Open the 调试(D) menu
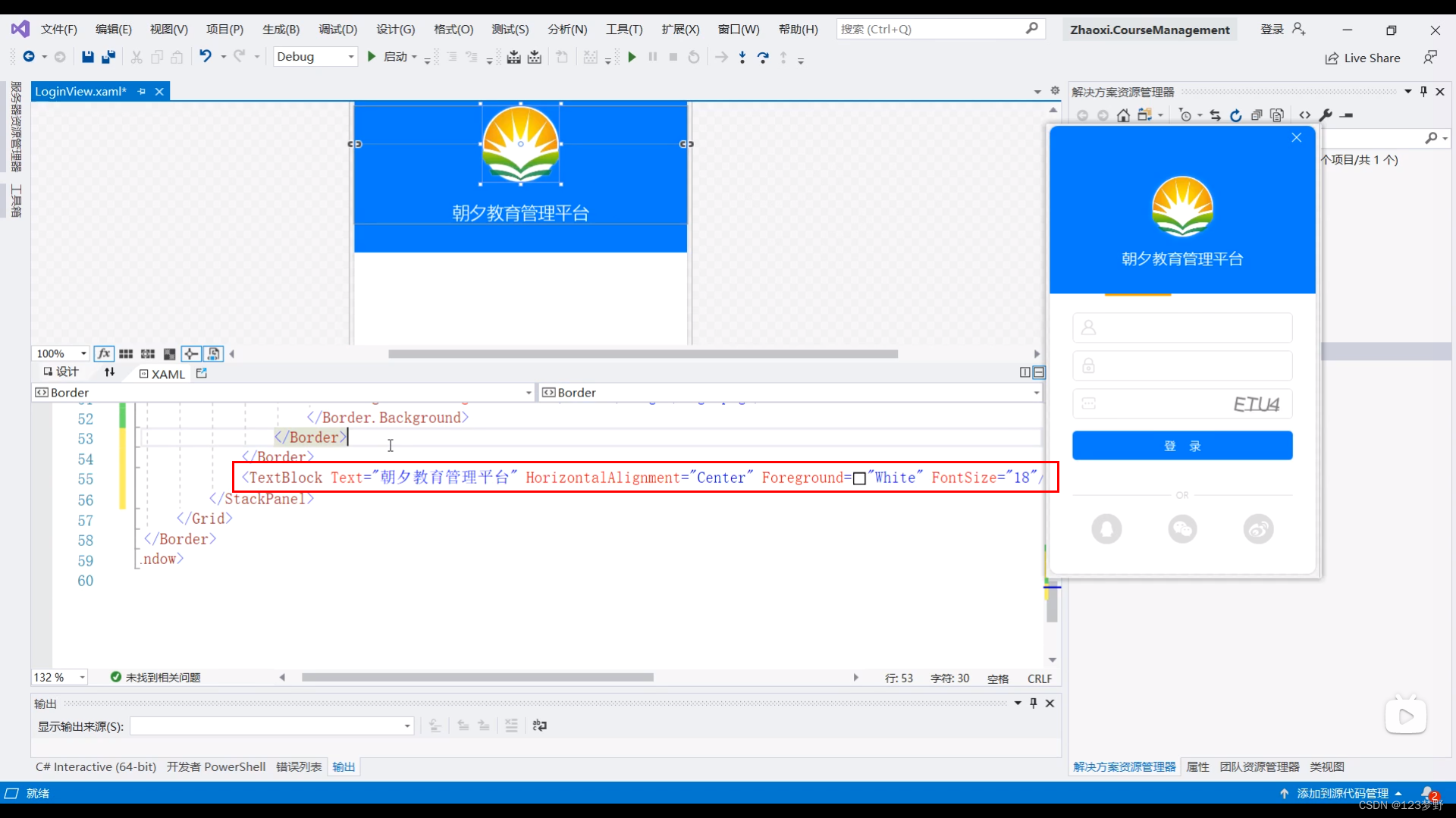The width and height of the screenshot is (1456, 818). coord(337,30)
